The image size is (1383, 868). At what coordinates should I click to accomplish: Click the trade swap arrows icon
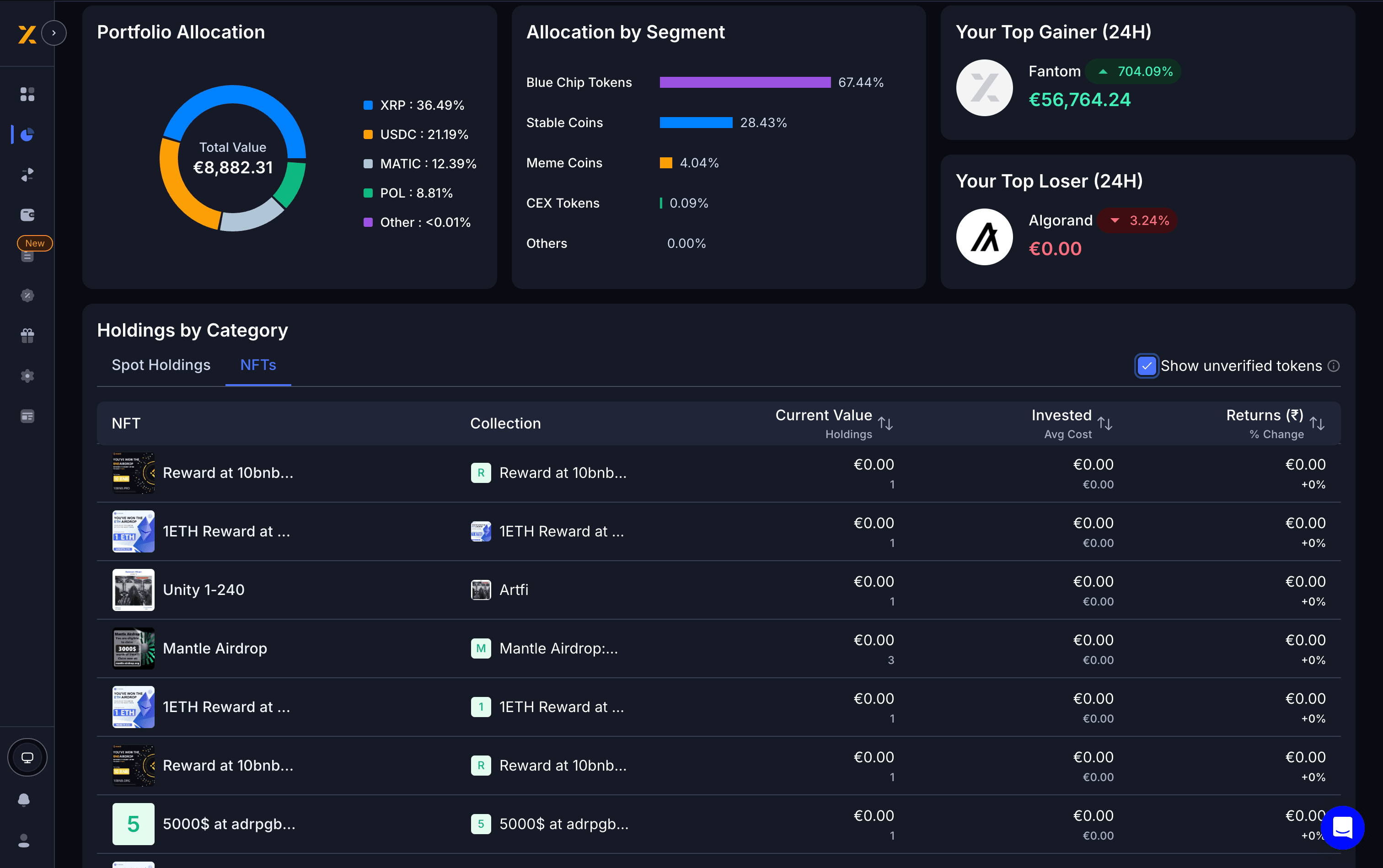point(27,175)
